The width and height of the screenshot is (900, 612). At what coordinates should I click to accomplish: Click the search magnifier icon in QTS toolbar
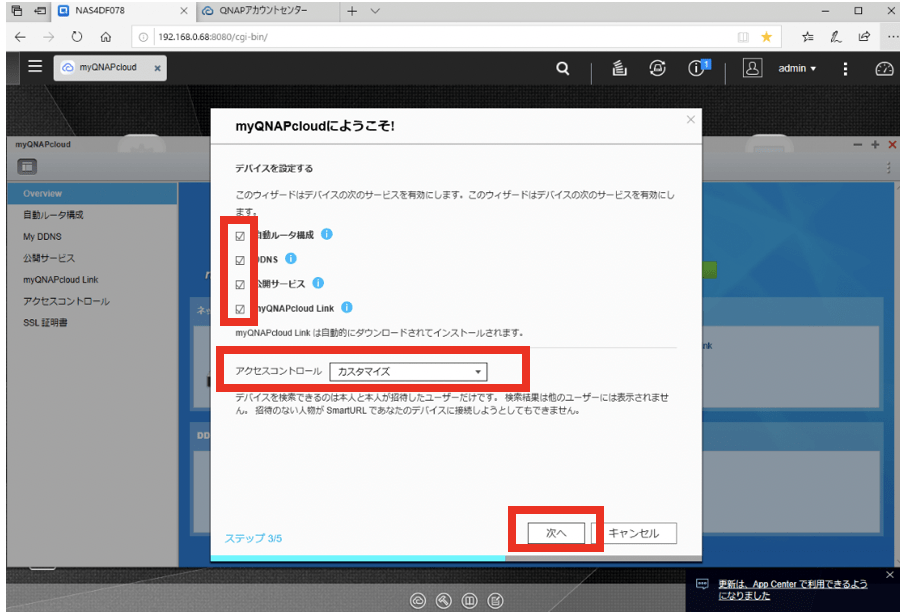(562, 68)
